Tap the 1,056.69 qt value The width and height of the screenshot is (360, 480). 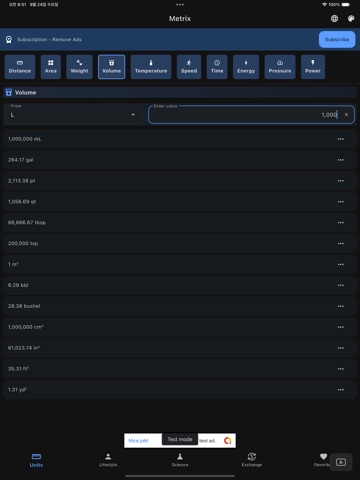click(22, 202)
